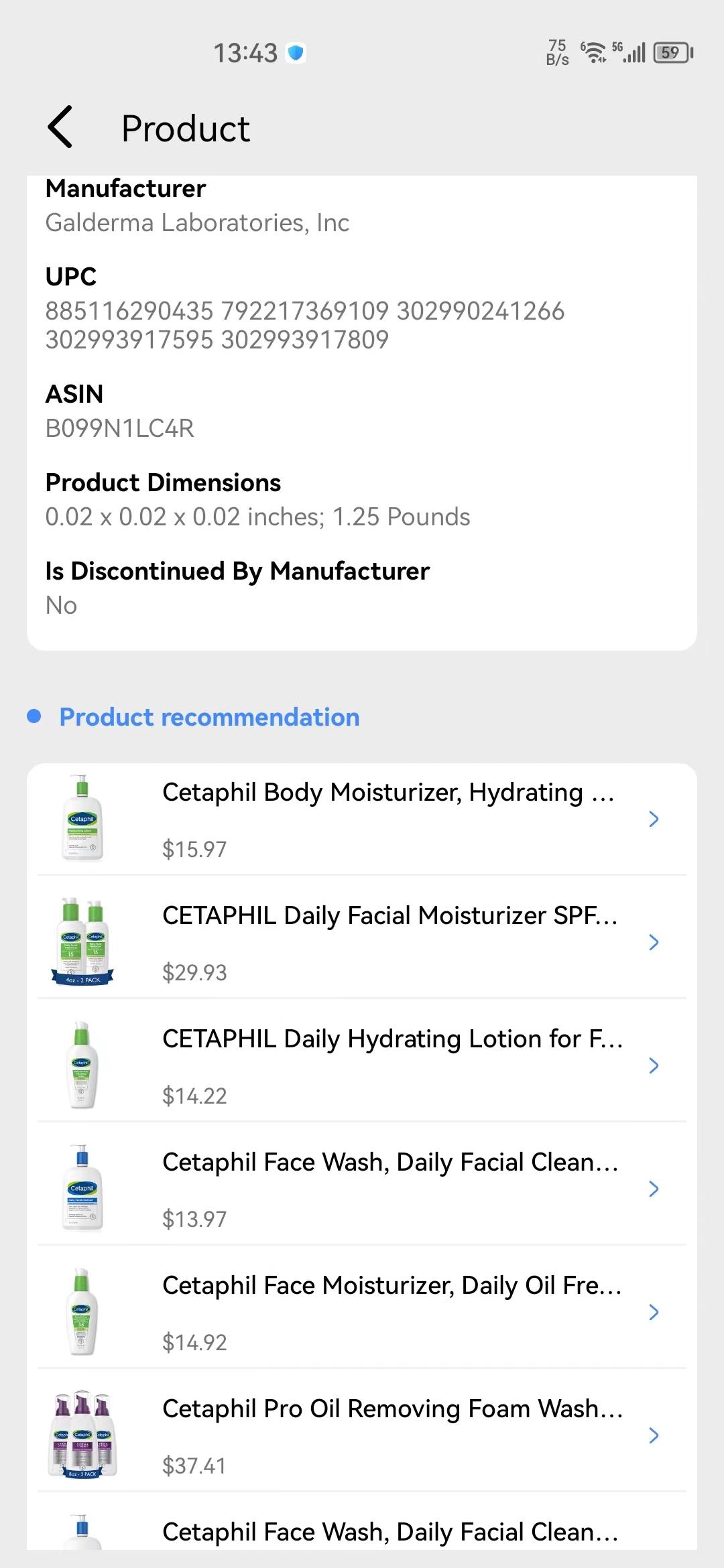Open the Wi-Fi status icon

click(593, 52)
